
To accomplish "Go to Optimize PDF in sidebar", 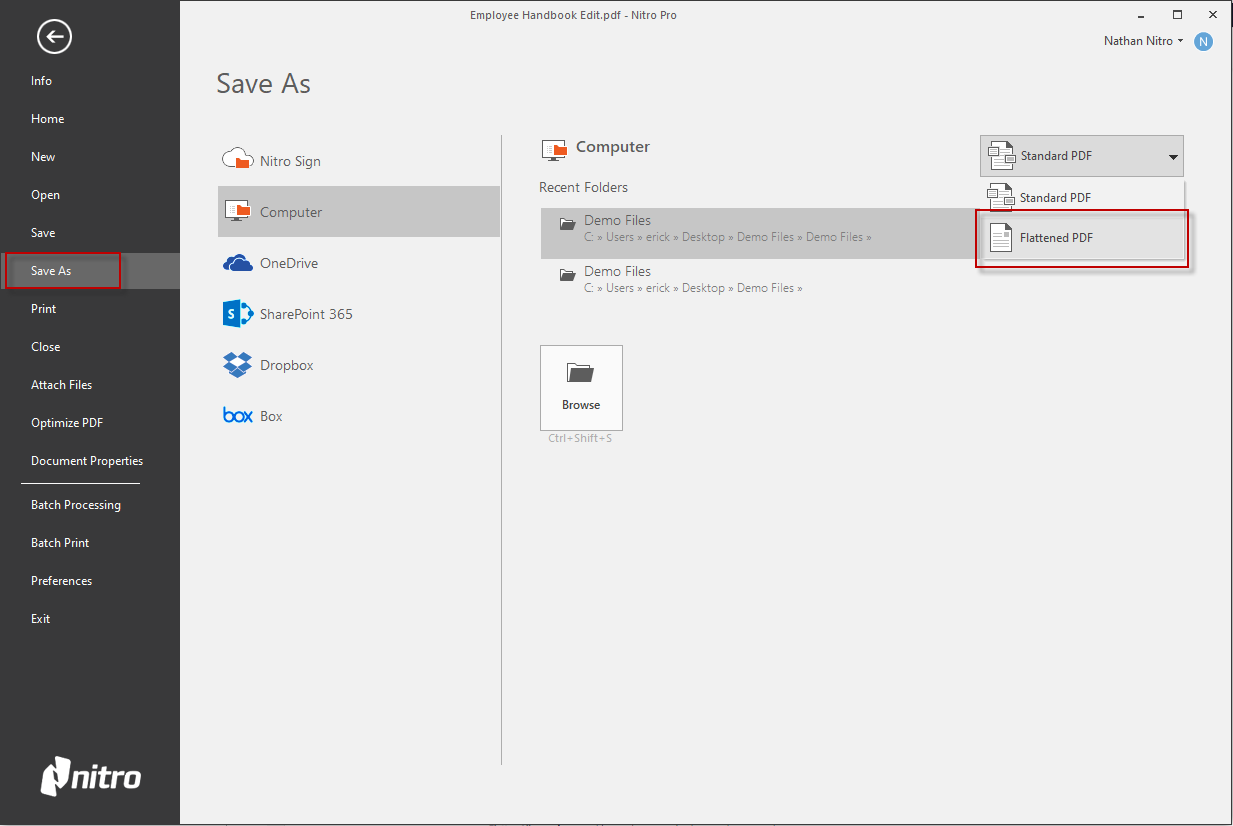I will coord(67,423).
